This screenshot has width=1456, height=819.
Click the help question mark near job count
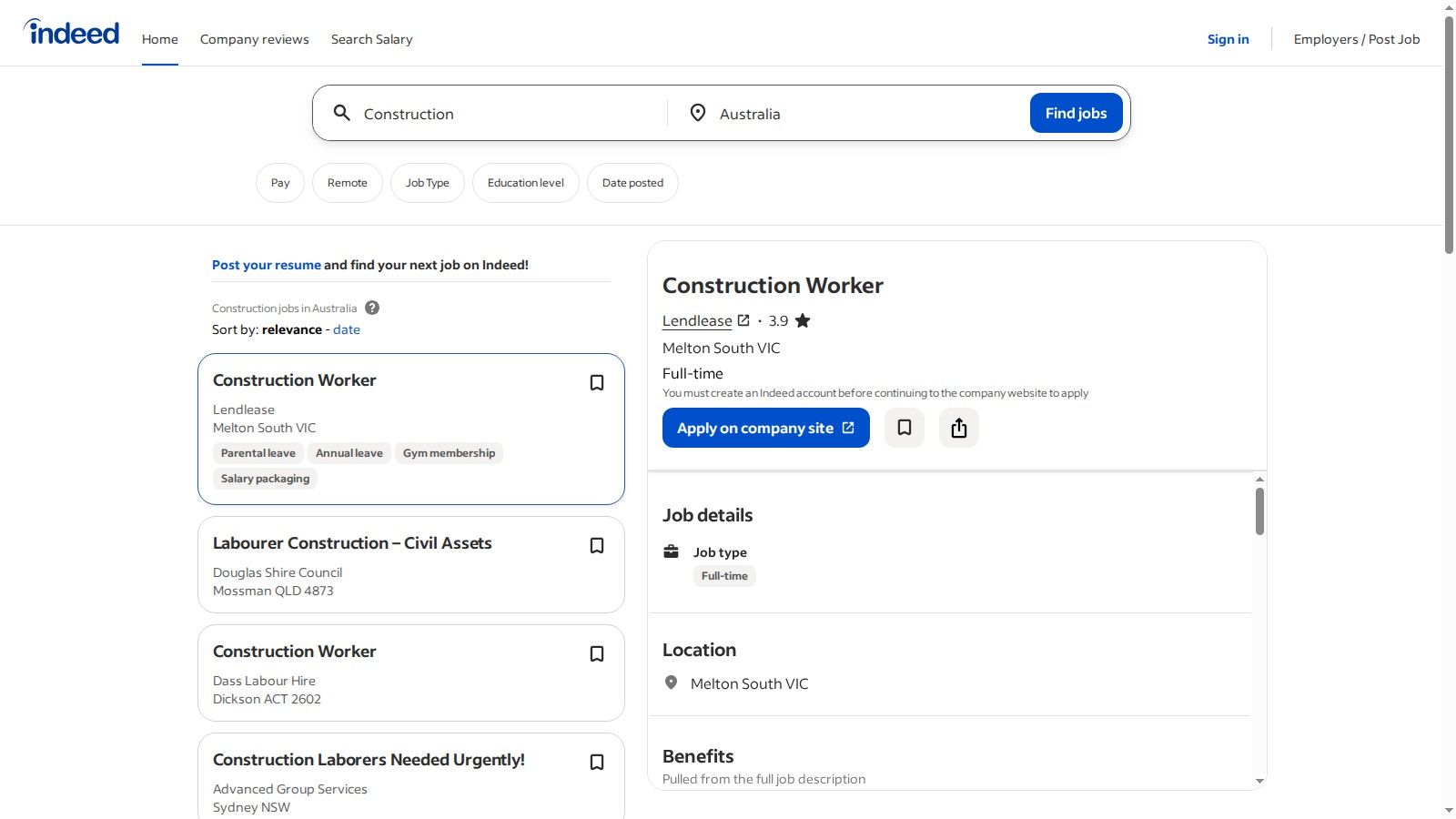tap(372, 308)
